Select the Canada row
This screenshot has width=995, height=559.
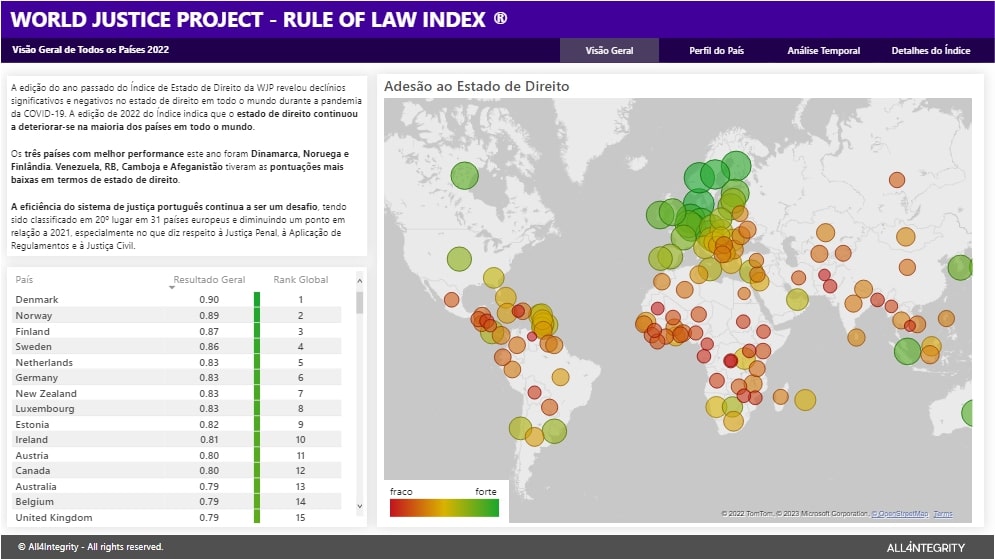(178, 471)
